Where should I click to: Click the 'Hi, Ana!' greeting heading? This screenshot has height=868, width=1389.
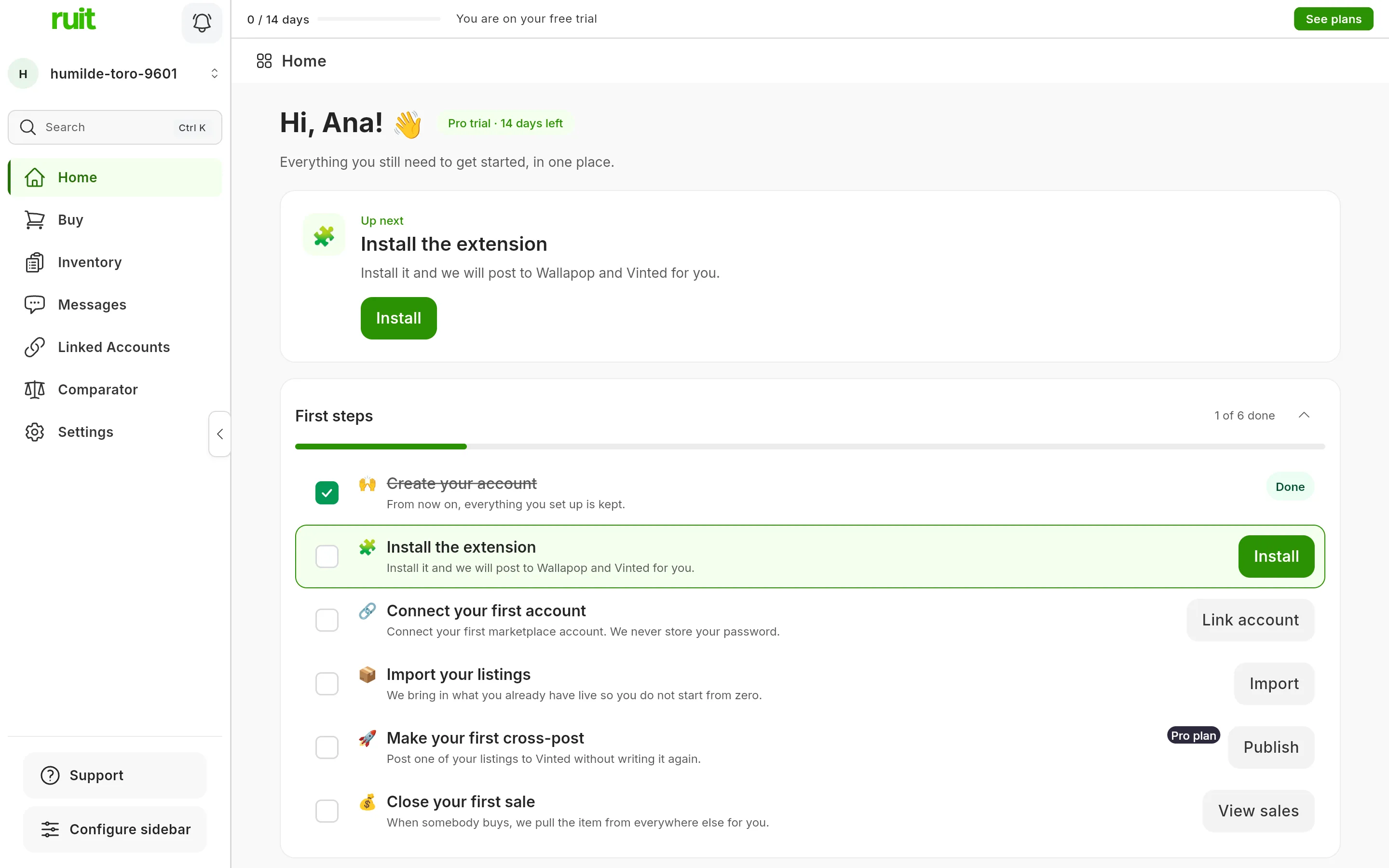pyautogui.click(x=331, y=122)
